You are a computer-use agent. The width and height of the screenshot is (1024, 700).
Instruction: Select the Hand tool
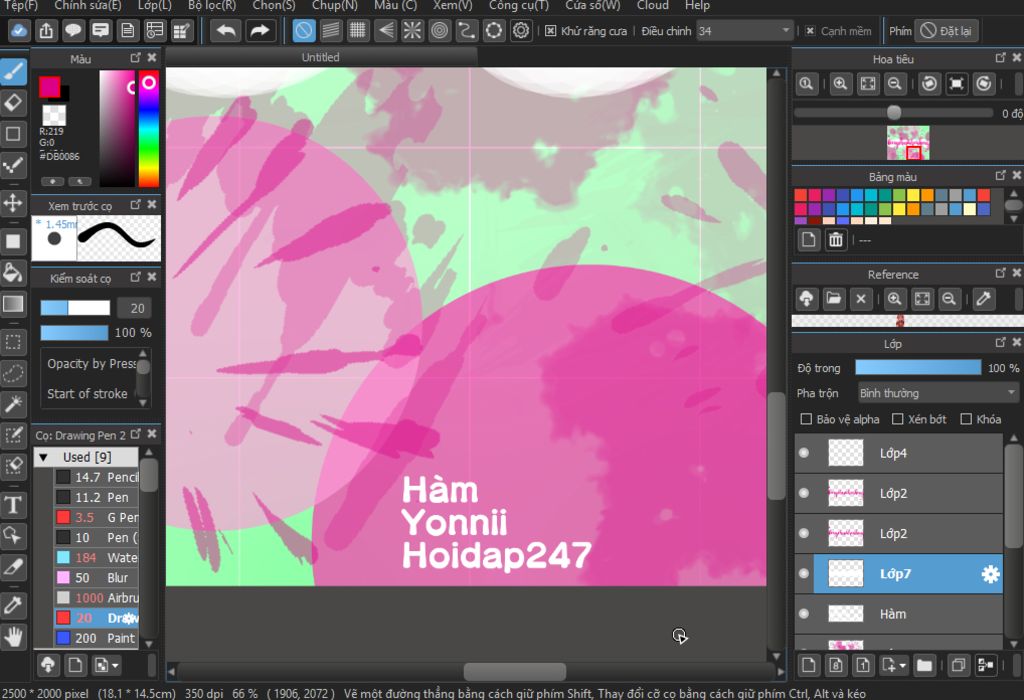[14, 636]
